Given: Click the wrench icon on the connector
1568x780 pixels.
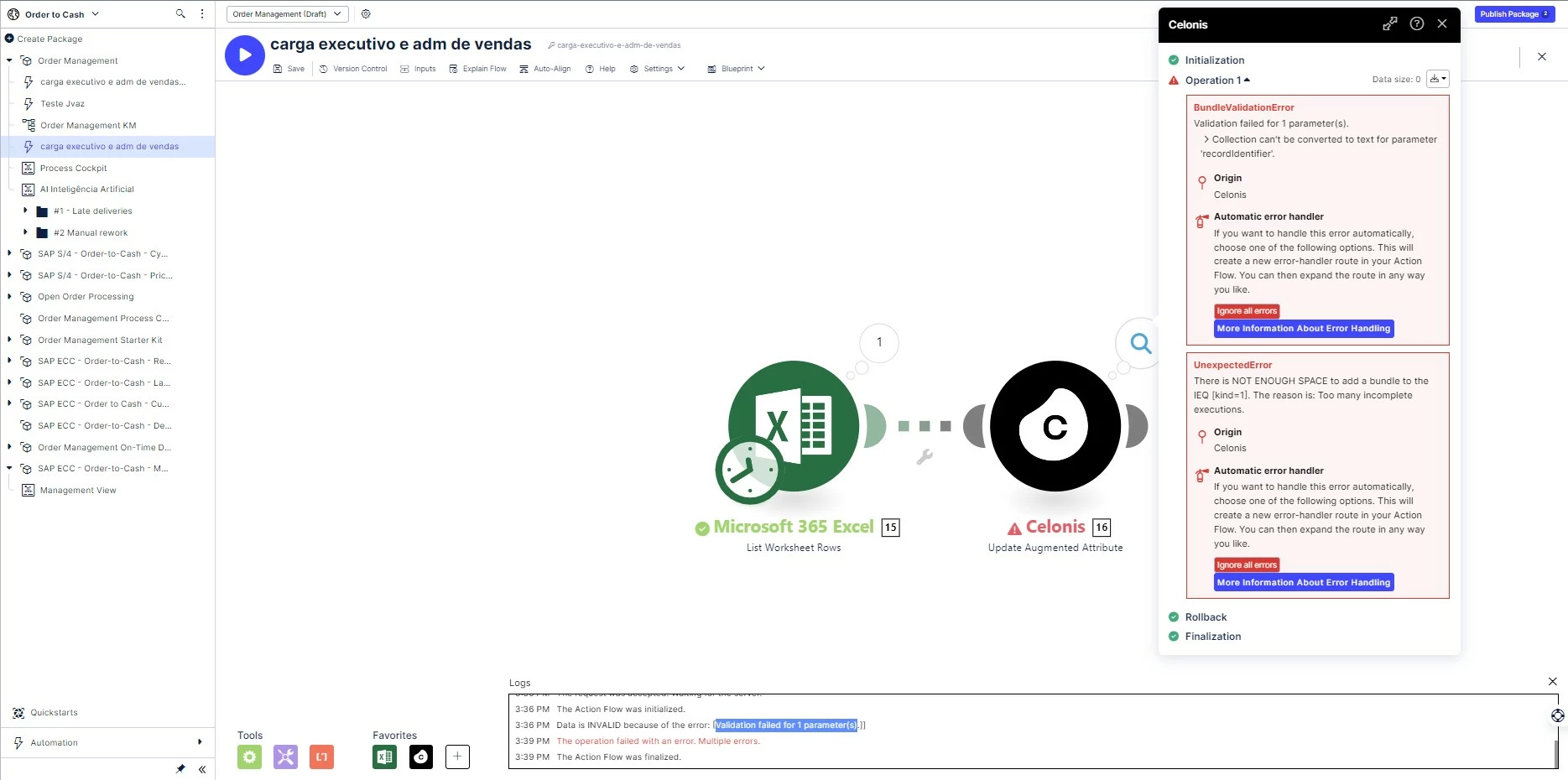Looking at the screenshot, I should point(925,457).
